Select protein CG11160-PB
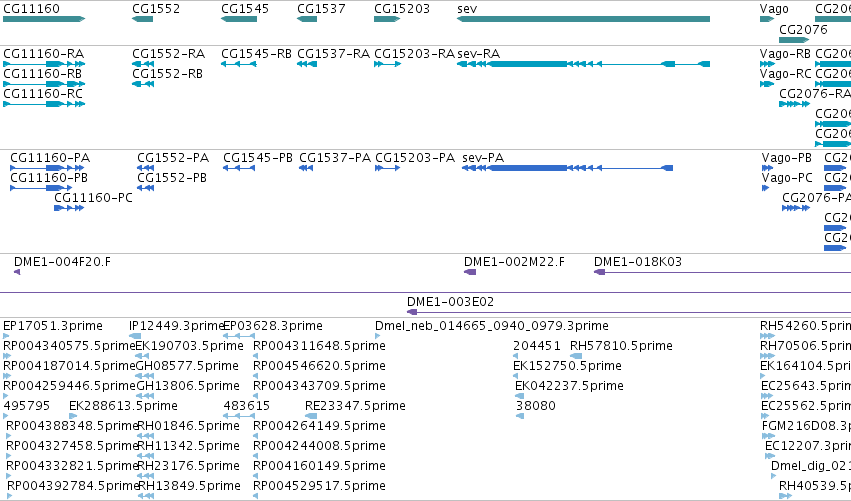Screen dimensions: 851x501 click(x=41, y=188)
